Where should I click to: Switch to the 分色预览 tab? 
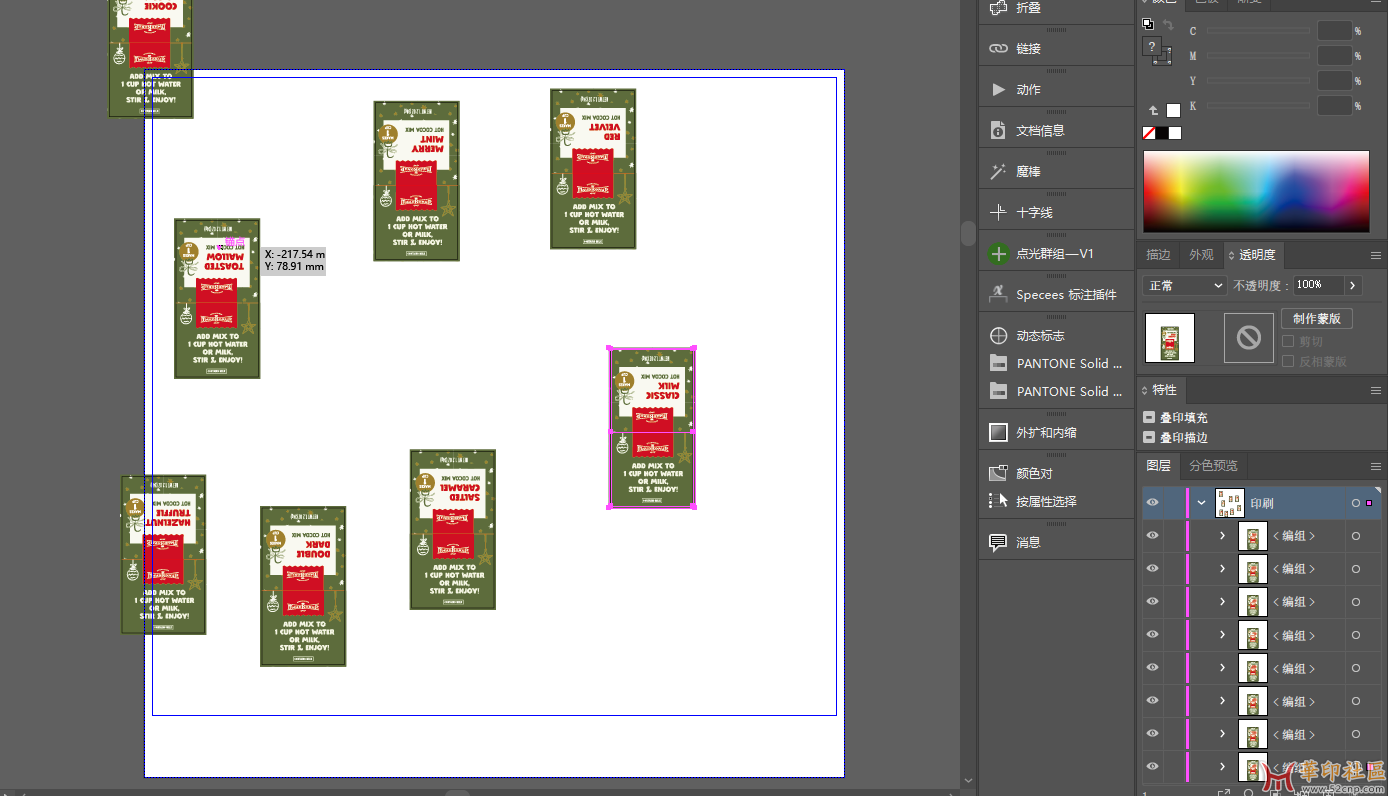[1213, 466]
